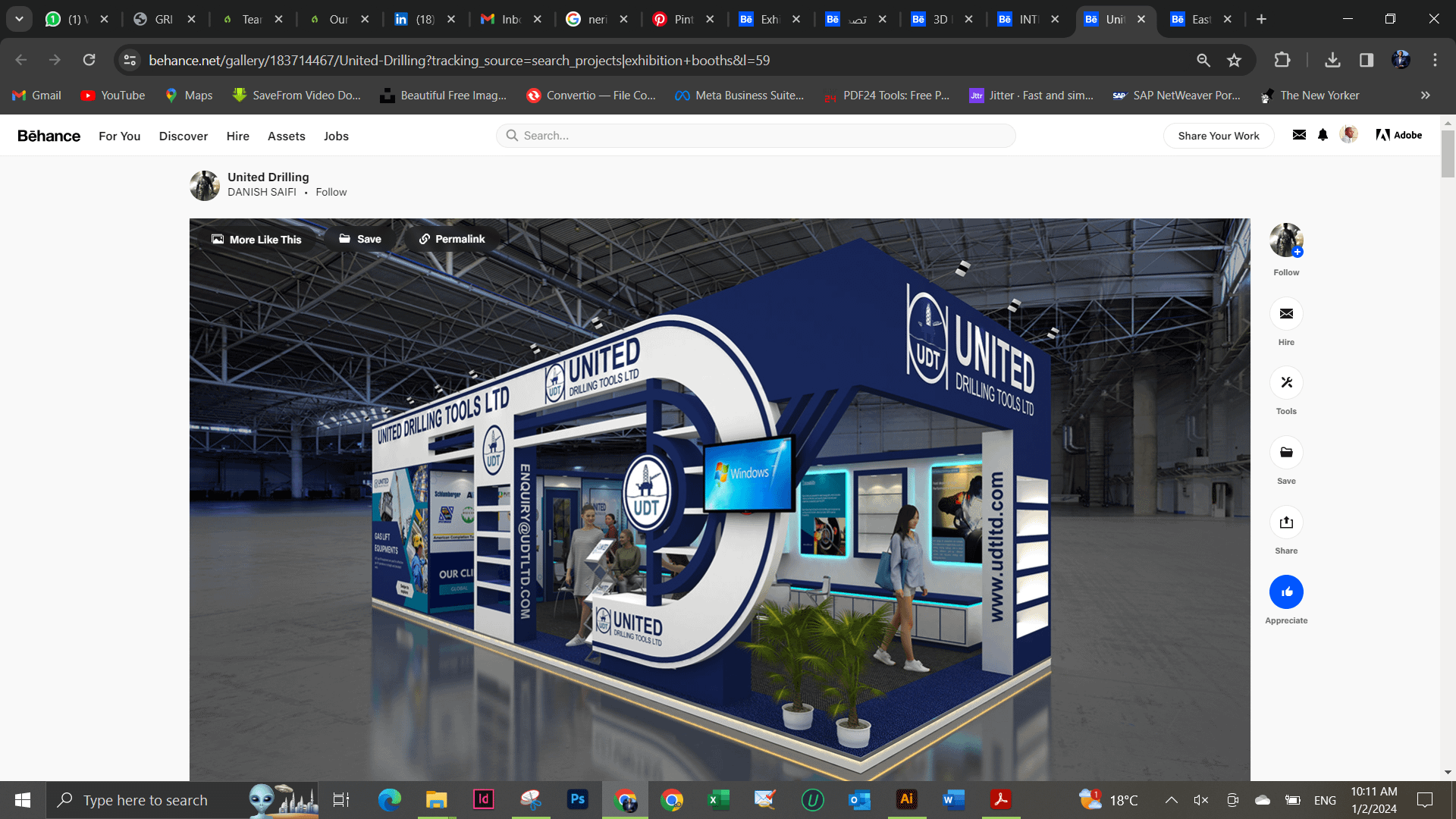Image resolution: width=1456 pixels, height=819 pixels.
Task: Click More Like This button
Action: [x=256, y=239]
